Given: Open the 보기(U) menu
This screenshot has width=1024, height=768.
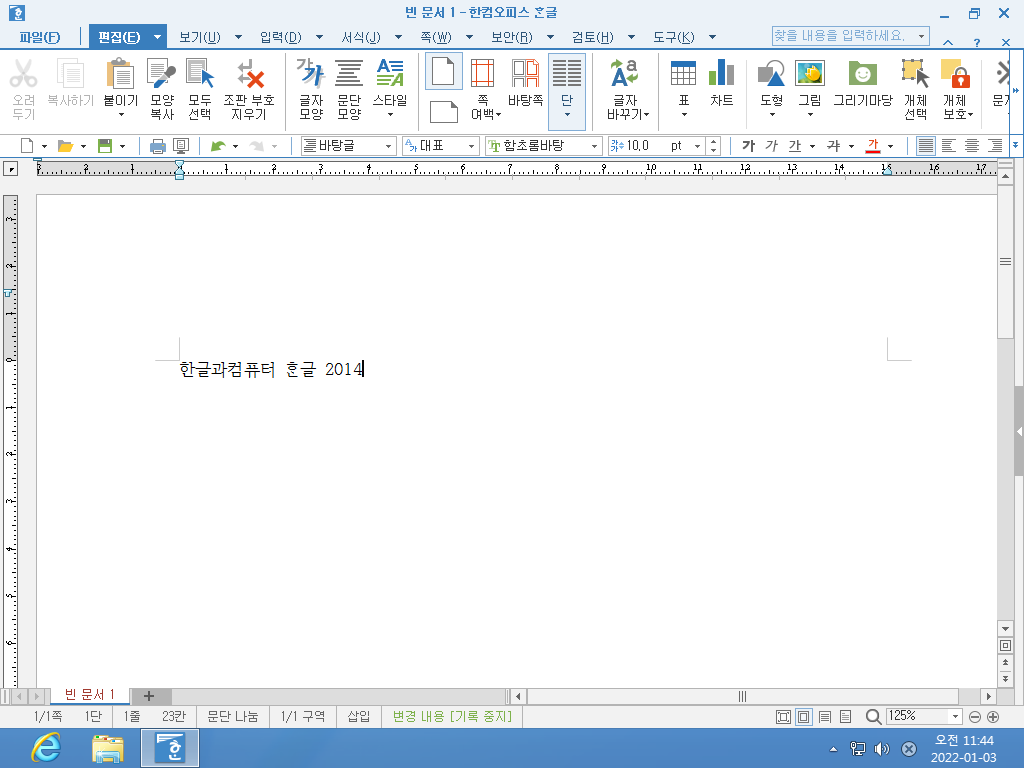Looking at the screenshot, I should pyautogui.click(x=200, y=37).
